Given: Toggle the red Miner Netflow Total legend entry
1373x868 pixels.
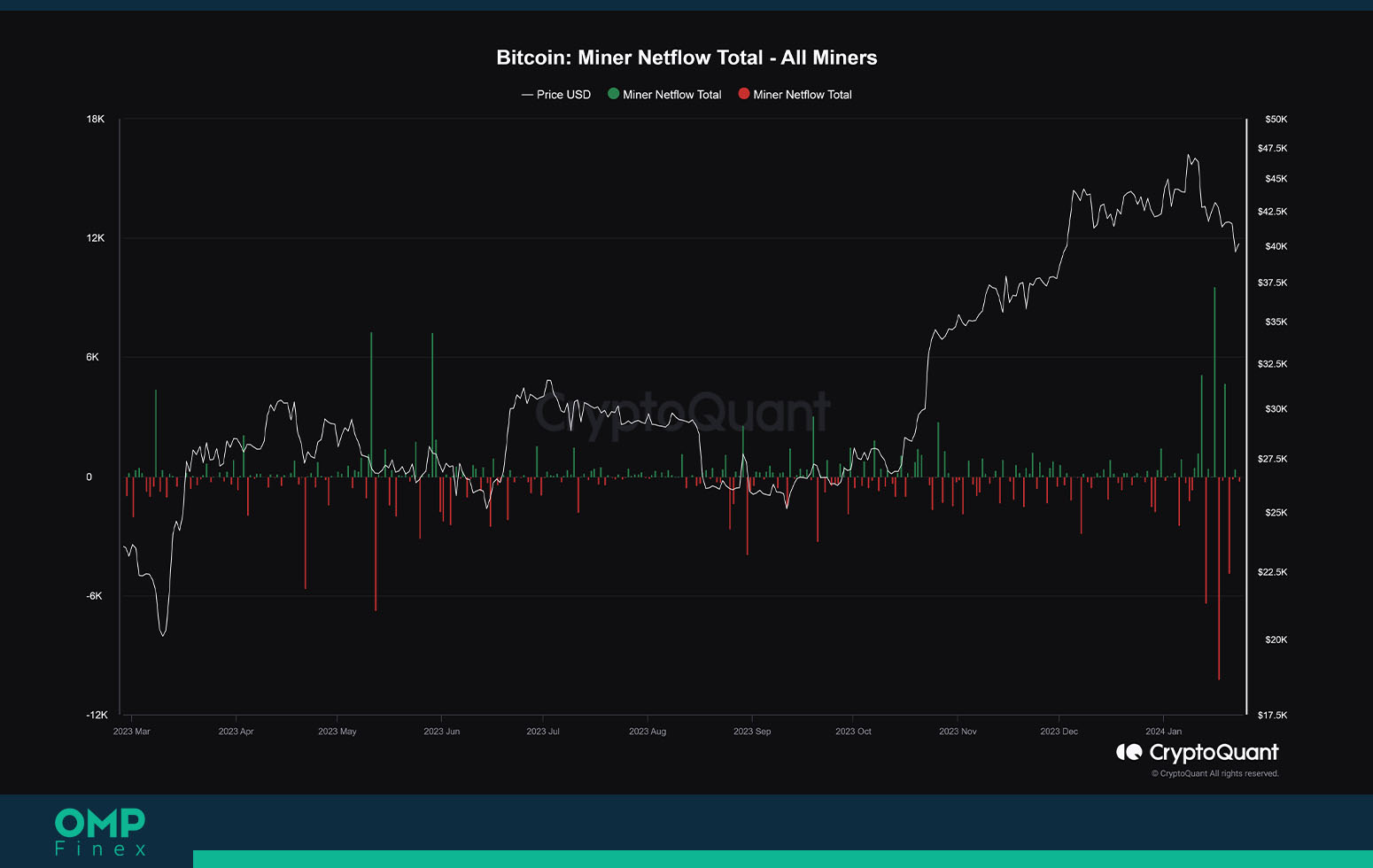Looking at the screenshot, I should pyautogui.click(x=795, y=95).
